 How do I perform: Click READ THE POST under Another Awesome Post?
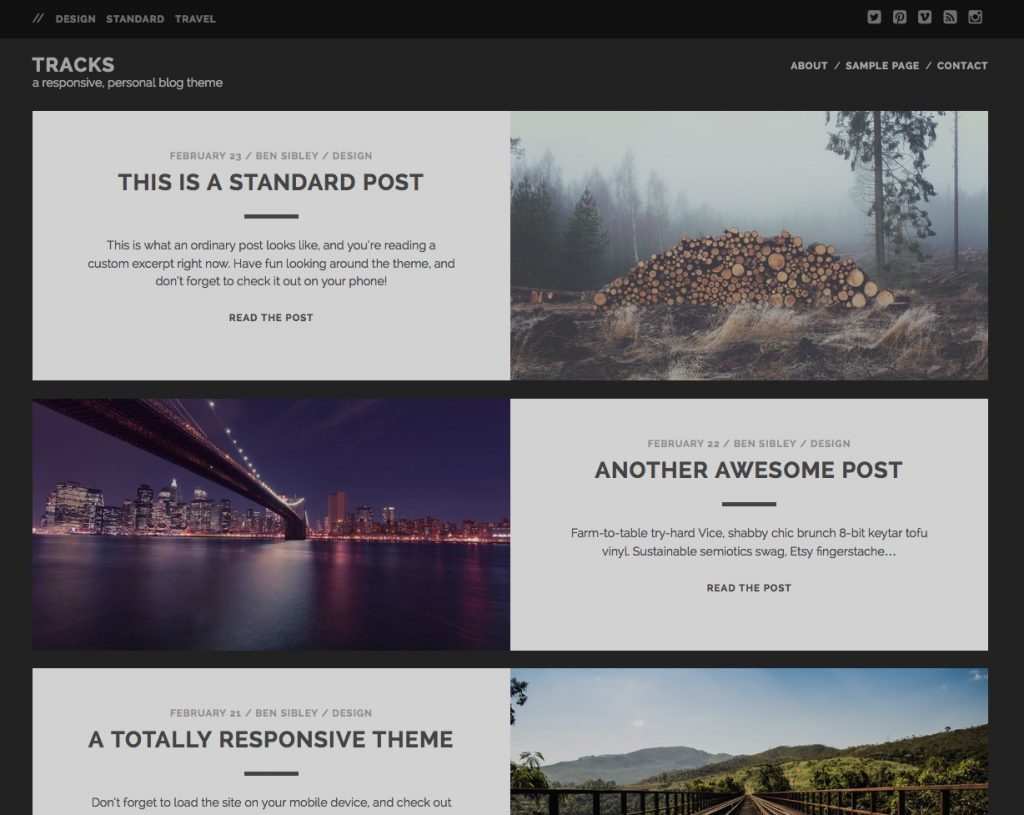[x=750, y=587]
